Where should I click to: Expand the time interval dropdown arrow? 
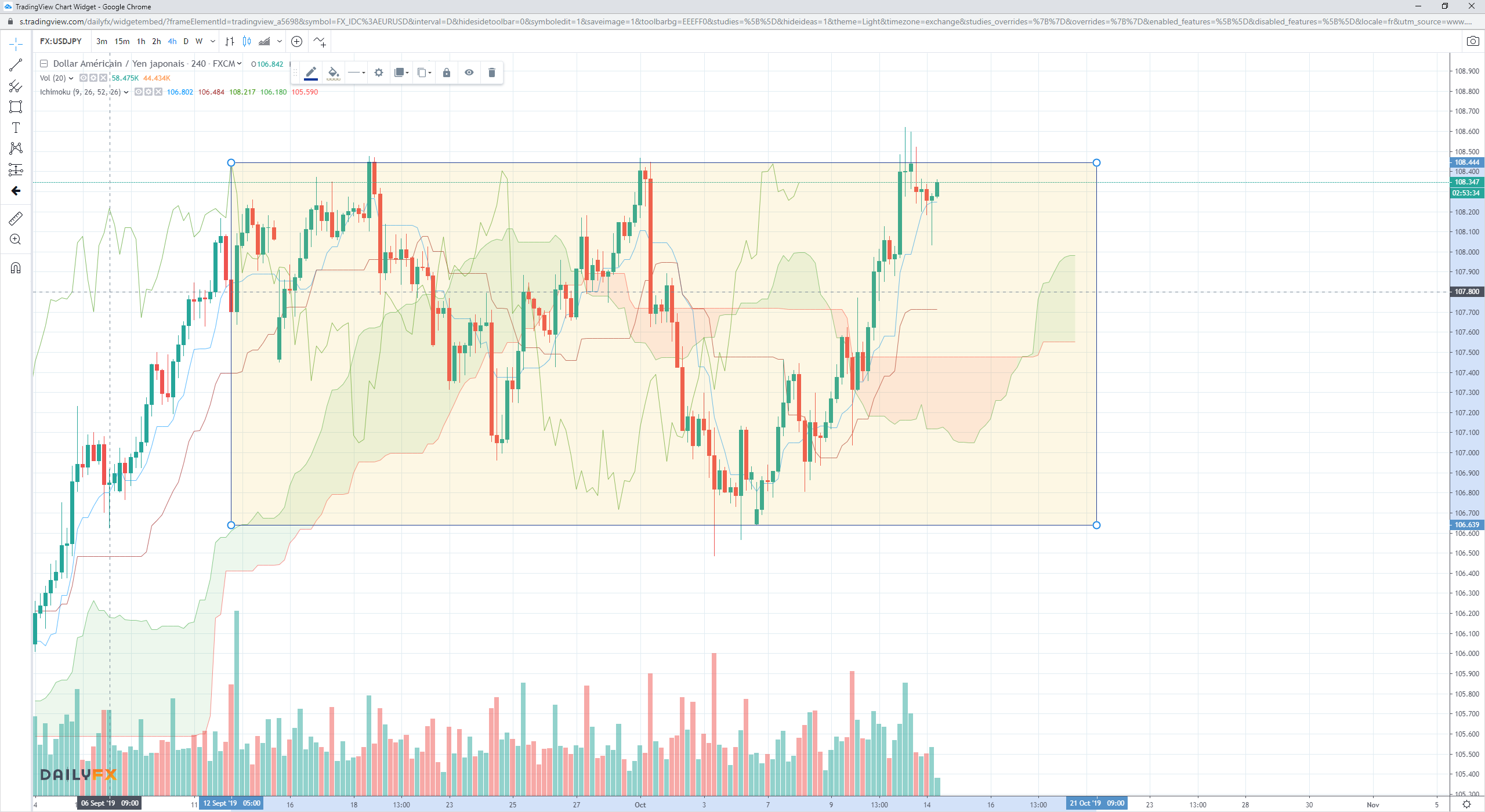(213, 41)
